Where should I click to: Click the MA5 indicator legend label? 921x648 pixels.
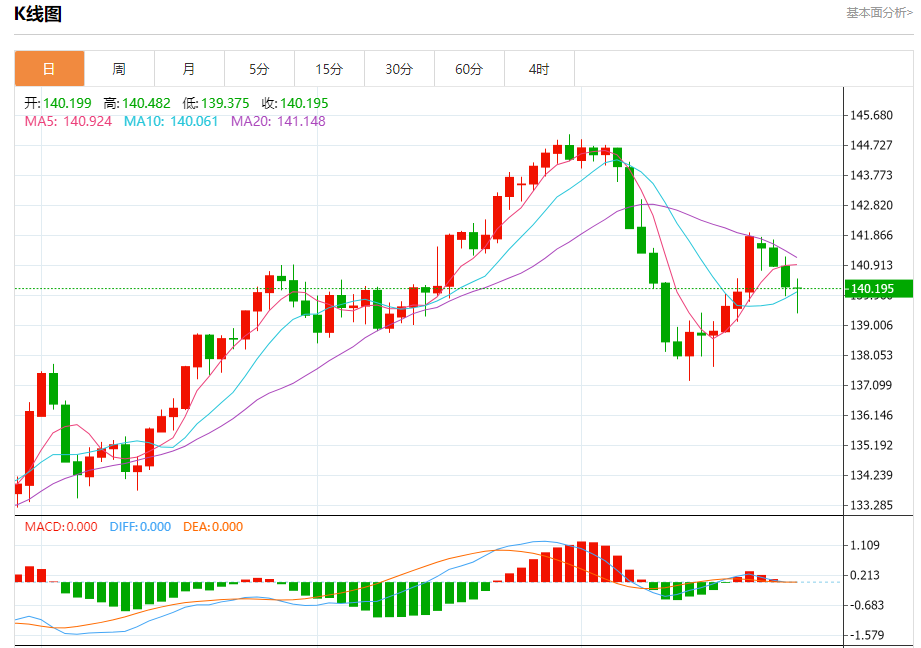(x=69, y=121)
